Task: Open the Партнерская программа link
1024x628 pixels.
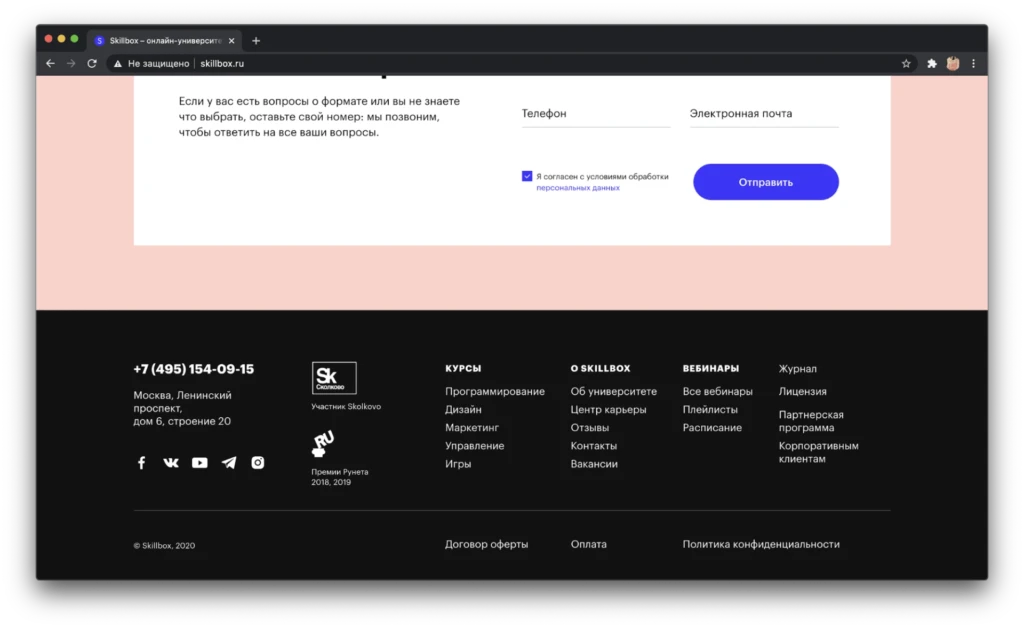Action: (810, 421)
